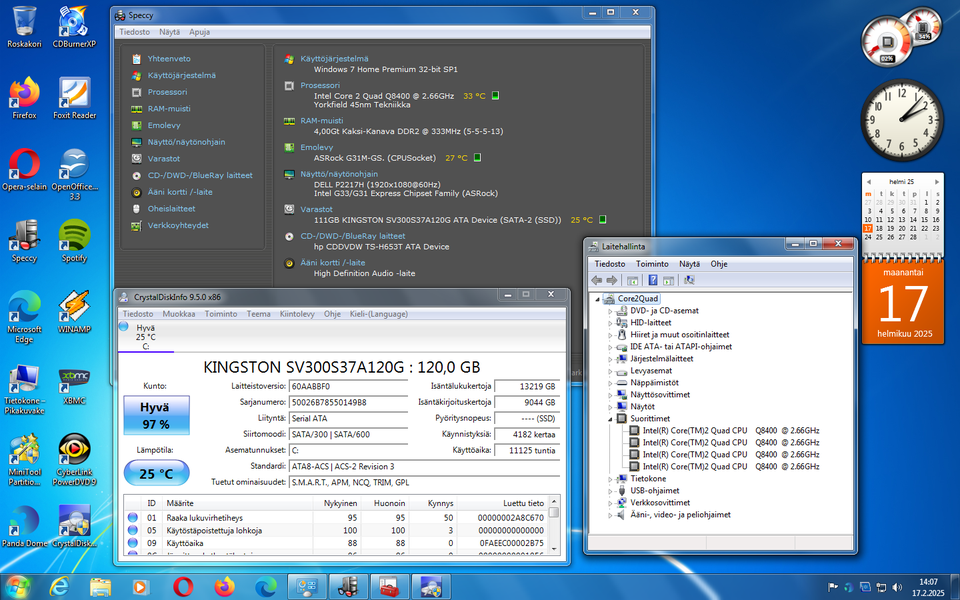Expand the Näyttösovittimet device category
The width and height of the screenshot is (960, 600).
tap(611, 394)
